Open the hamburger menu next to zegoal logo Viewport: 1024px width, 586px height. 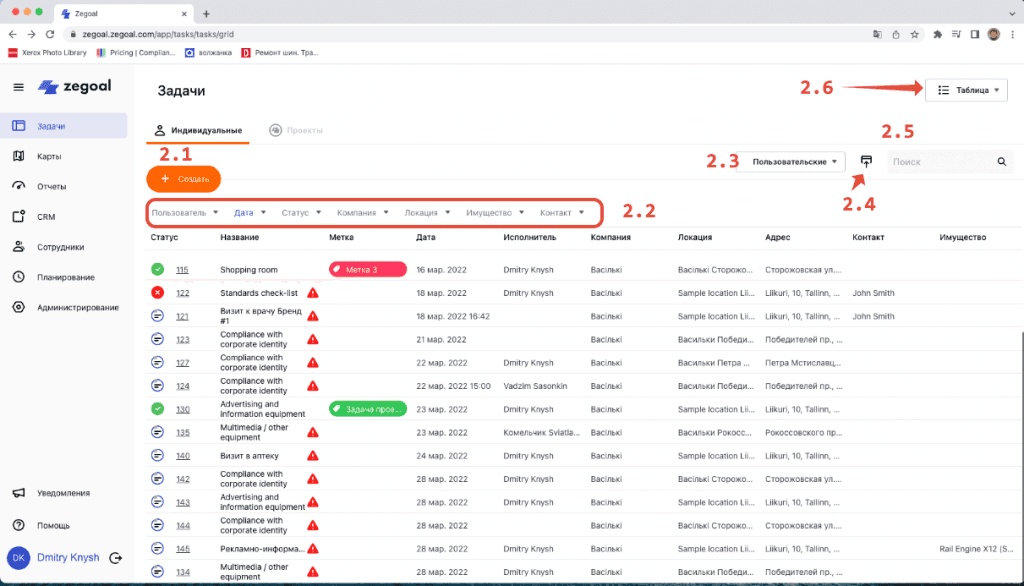(x=18, y=87)
